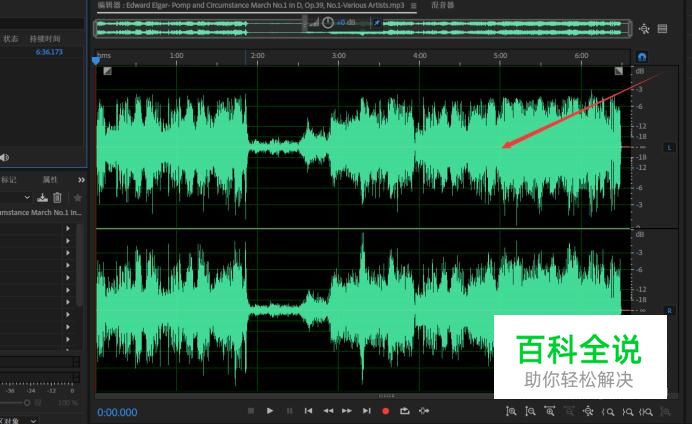Click the zoom navigator fit icon beside overview

point(644,29)
